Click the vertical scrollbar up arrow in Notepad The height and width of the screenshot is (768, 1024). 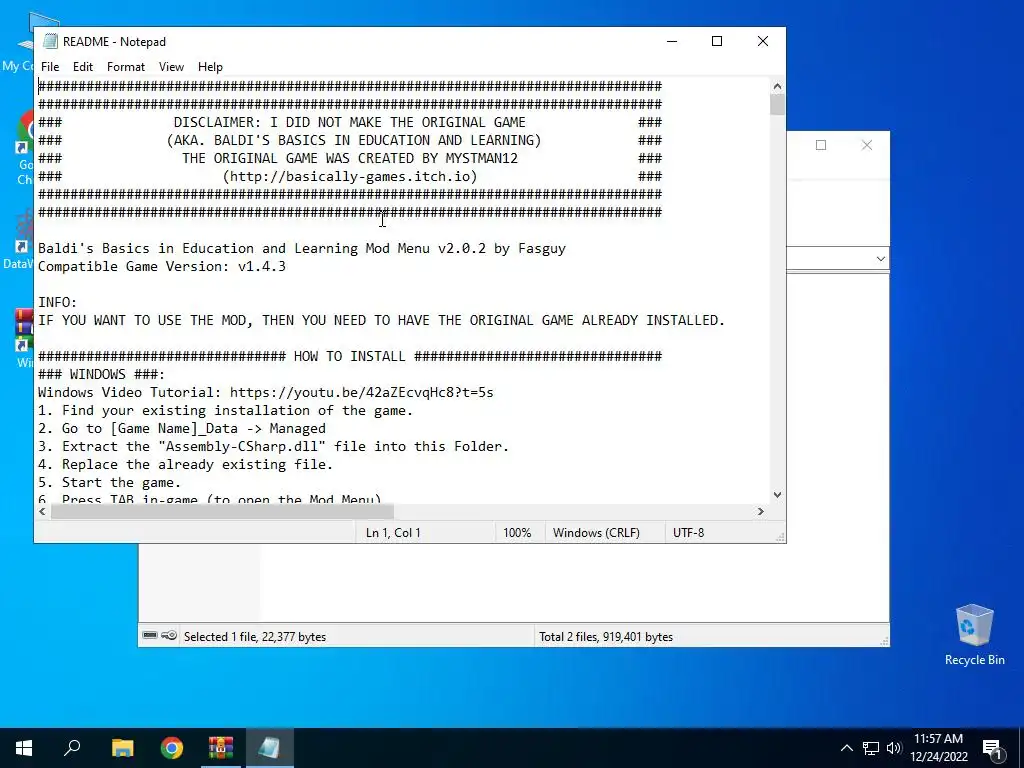point(777,86)
